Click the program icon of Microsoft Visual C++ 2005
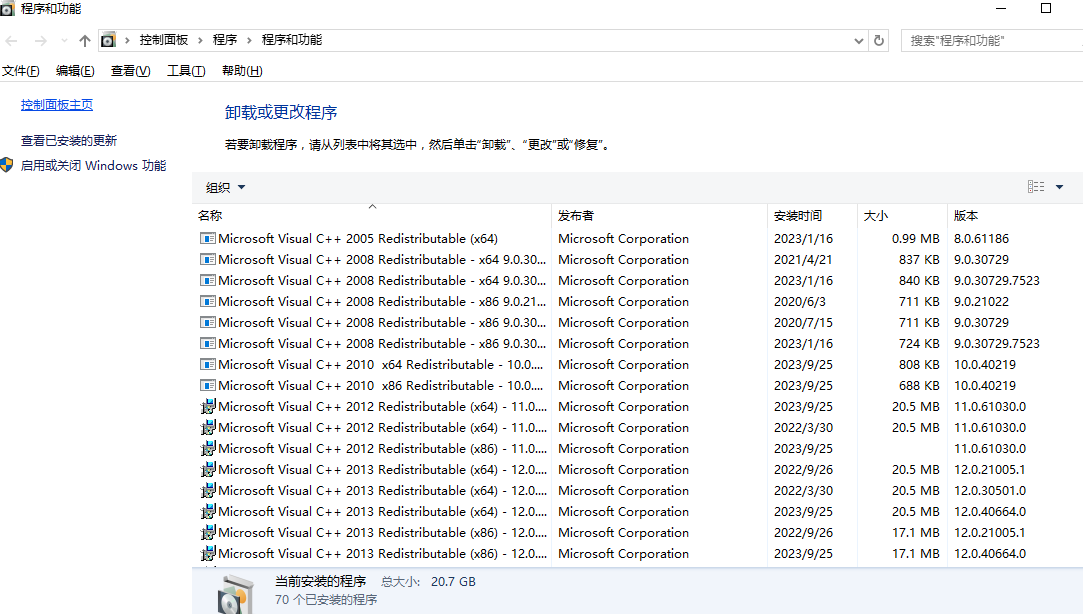The height and width of the screenshot is (614, 1083). click(207, 238)
